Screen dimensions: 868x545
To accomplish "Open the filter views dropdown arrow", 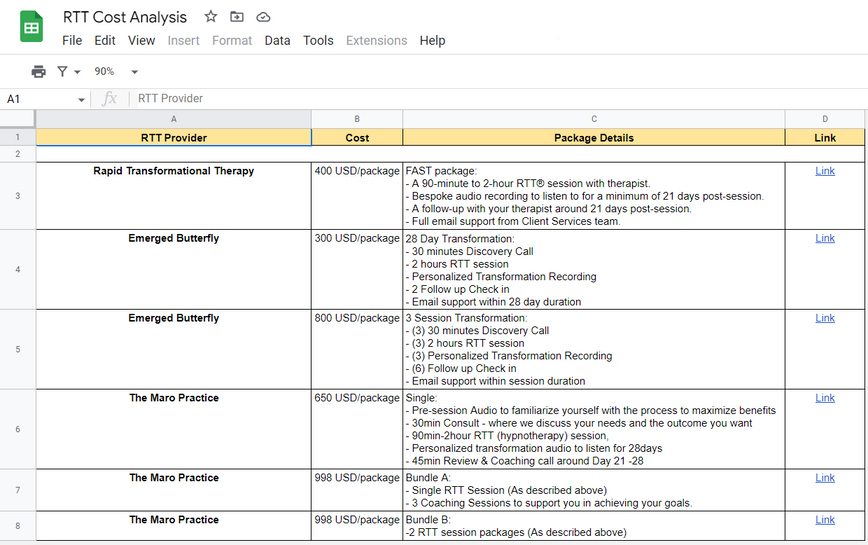I will (x=78, y=72).
